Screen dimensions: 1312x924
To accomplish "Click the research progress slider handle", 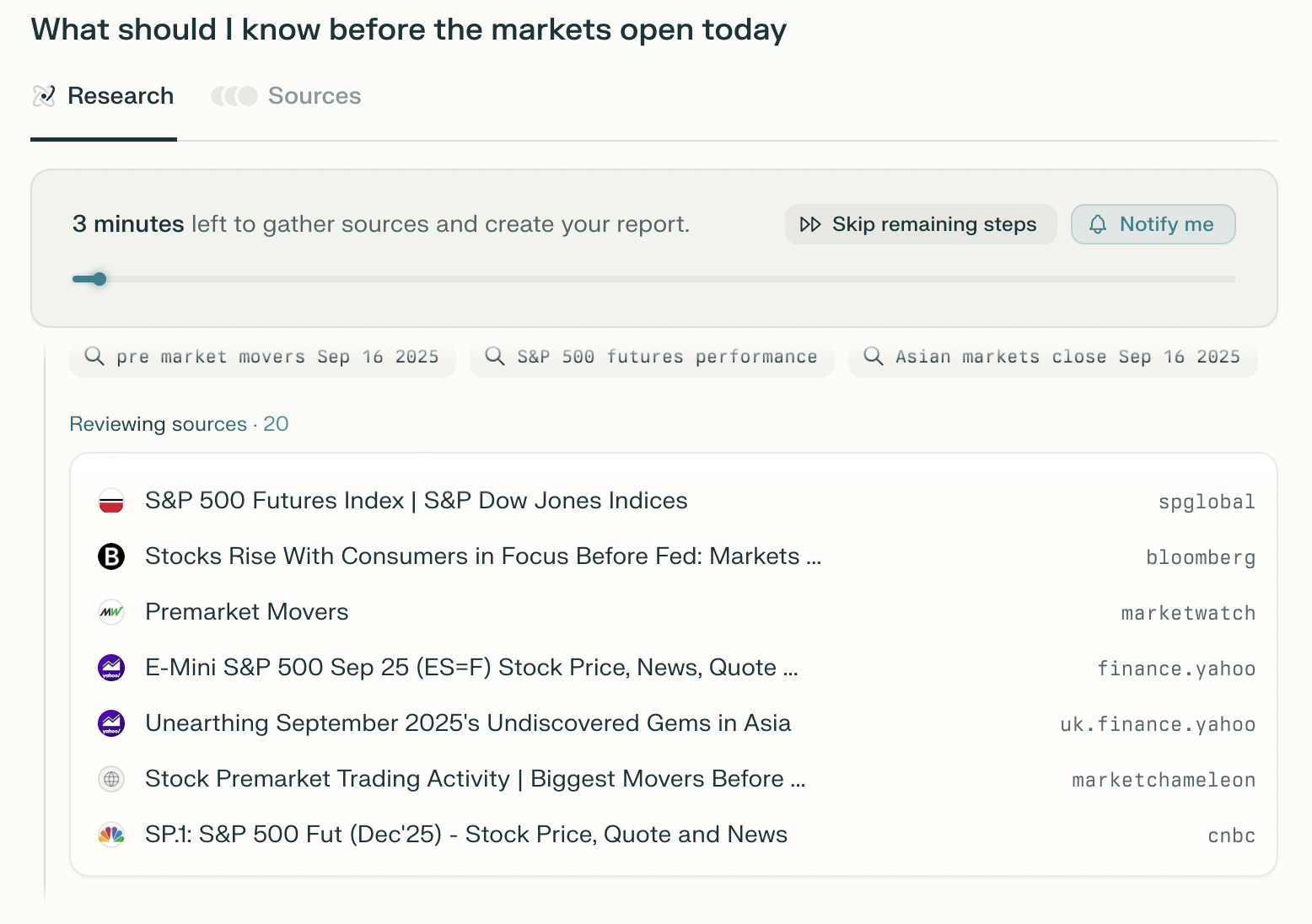I will click(x=99, y=280).
